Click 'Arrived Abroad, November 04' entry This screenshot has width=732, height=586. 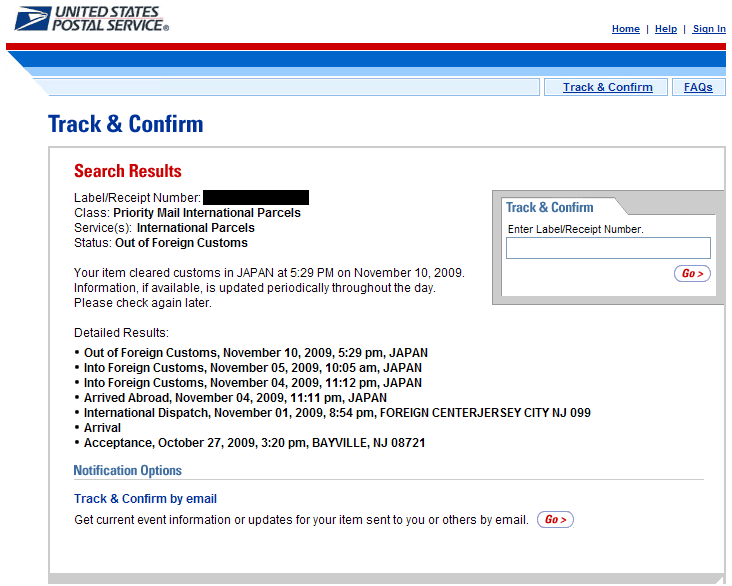click(x=235, y=398)
